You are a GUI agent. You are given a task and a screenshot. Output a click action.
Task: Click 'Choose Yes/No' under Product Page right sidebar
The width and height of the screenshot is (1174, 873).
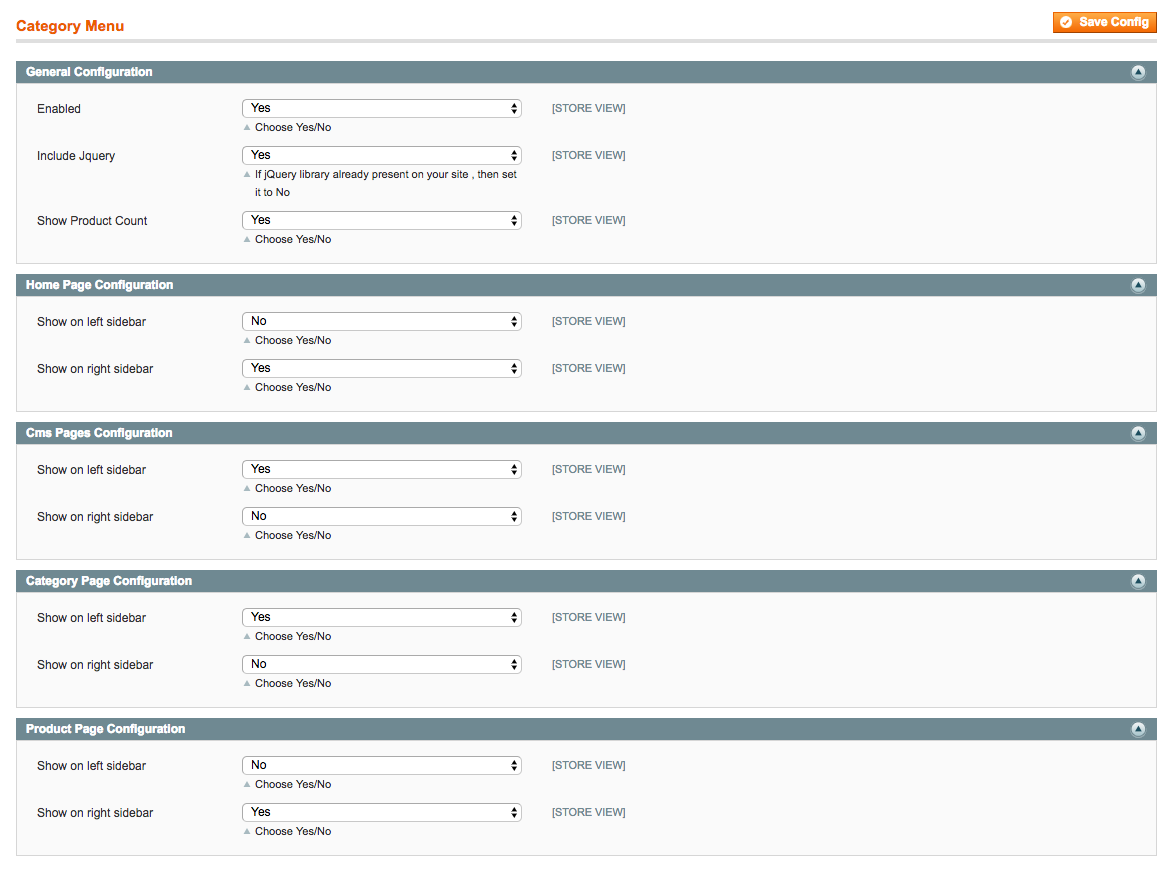coord(293,833)
